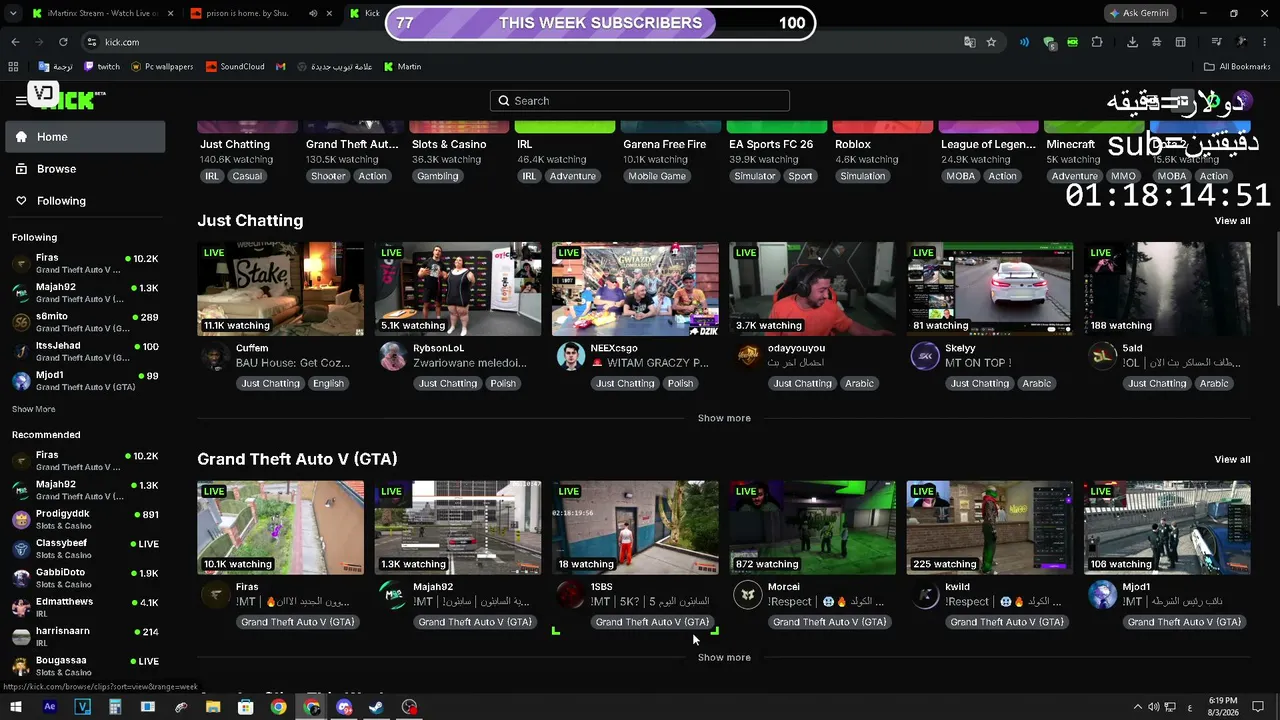This screenshot has width=1280, height=720.
Task: Open Ask Gemini
Action: pos(1140,14)
